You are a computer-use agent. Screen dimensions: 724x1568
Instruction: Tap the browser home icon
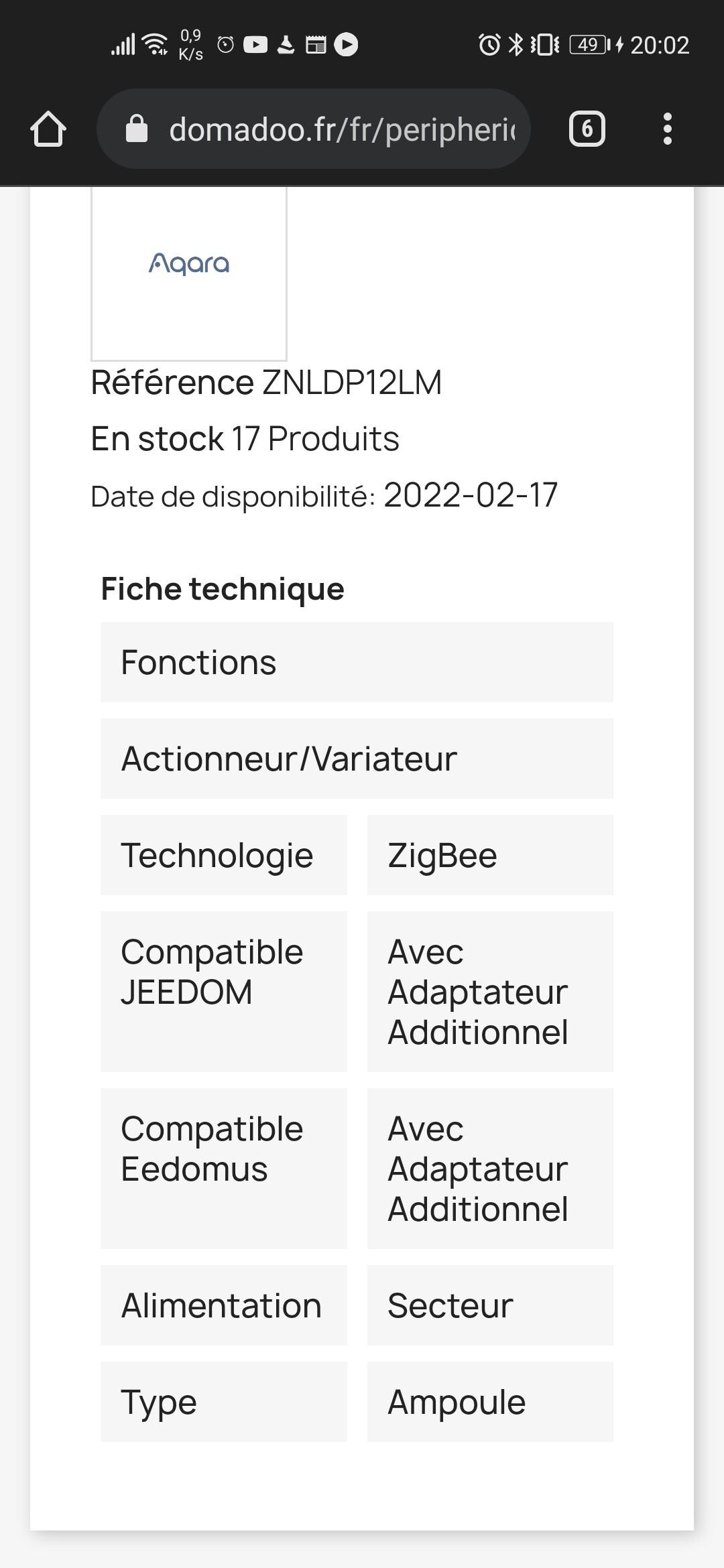tap(48, 129)
